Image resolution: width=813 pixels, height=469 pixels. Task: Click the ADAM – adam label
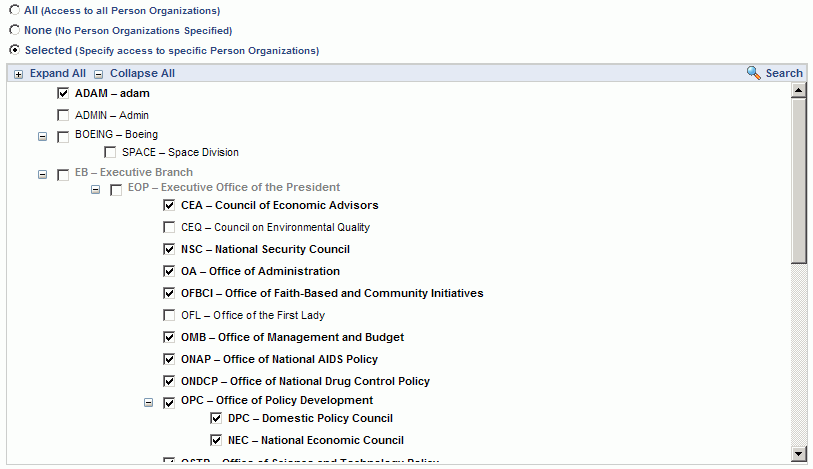point(112,93)
